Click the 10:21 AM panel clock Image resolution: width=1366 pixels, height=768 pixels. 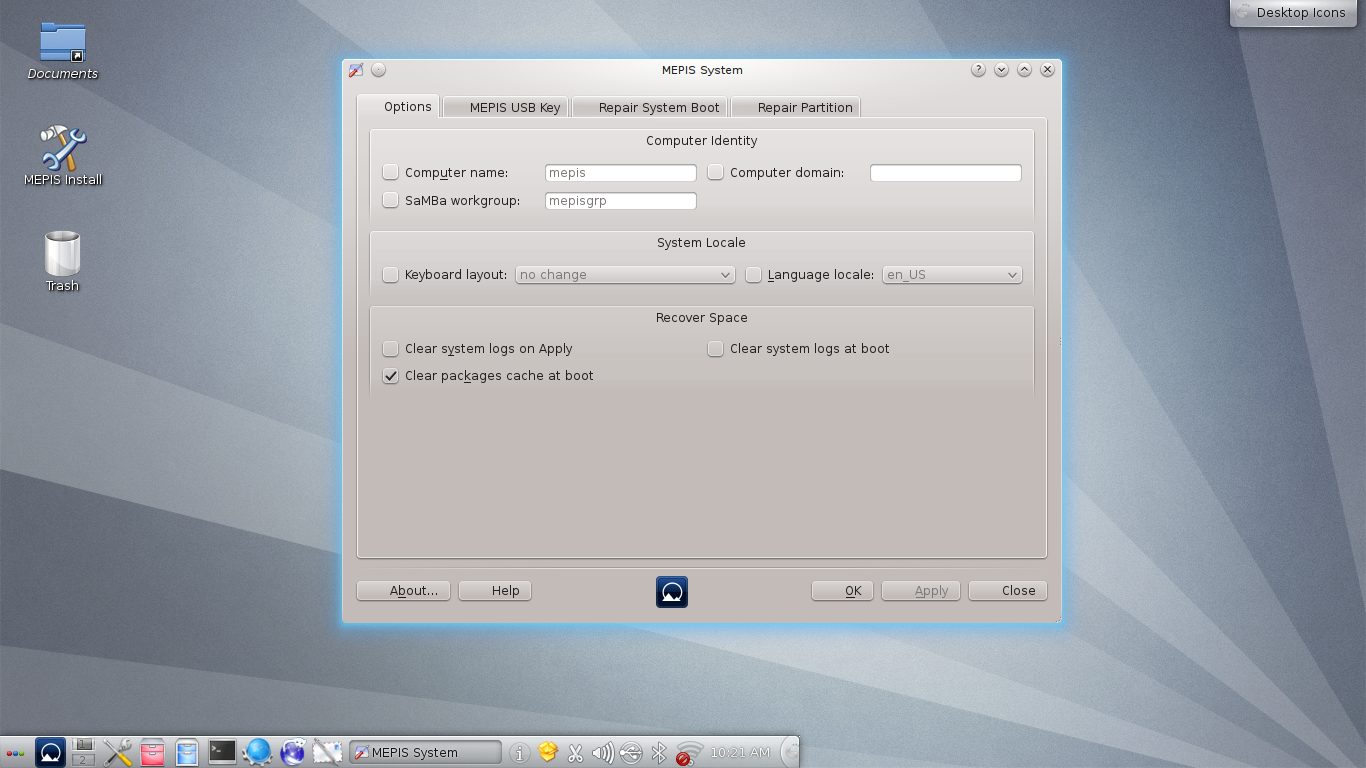click(x=740, y=752)
